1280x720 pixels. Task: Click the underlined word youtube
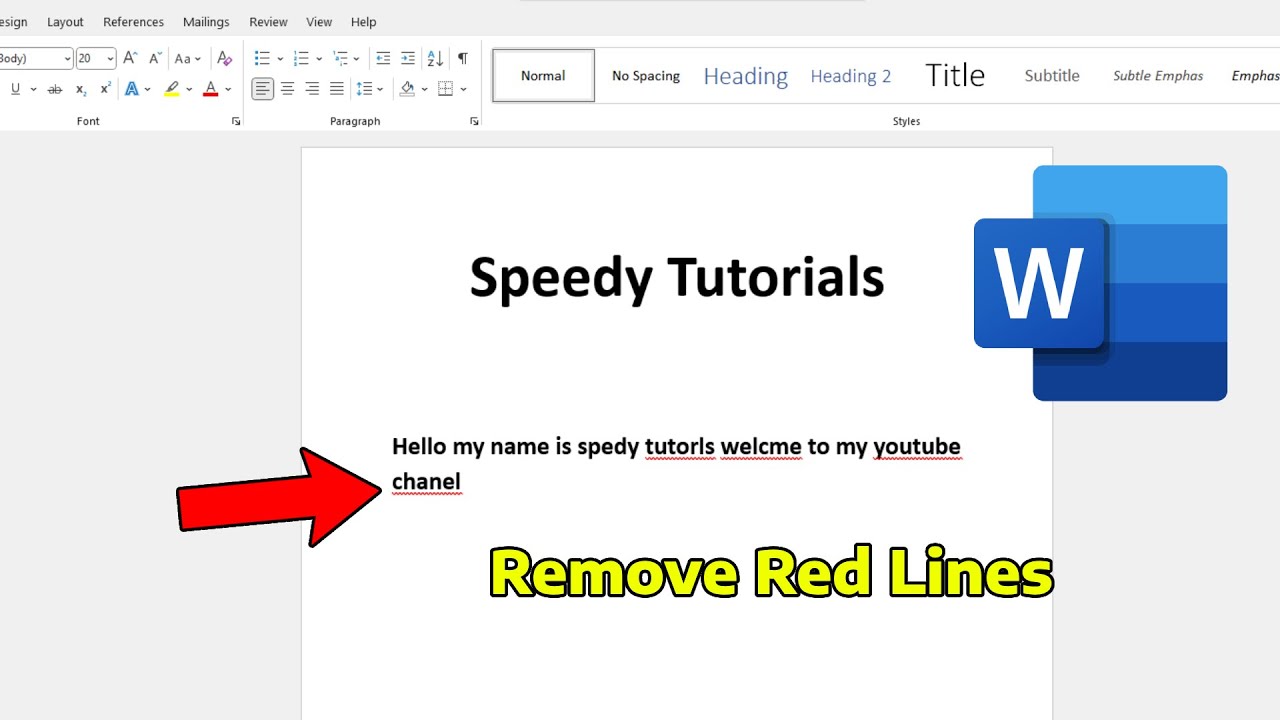pyautogui.click(x=917, y=446)
